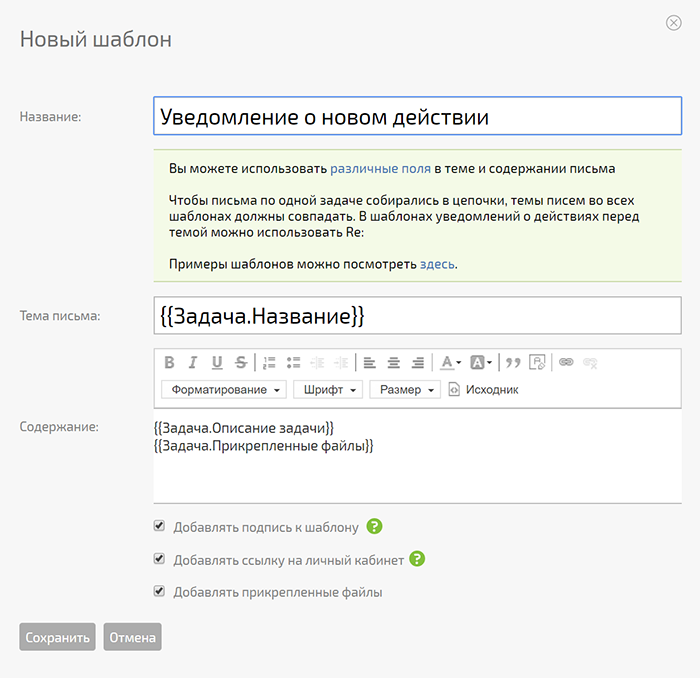Toggle bold formatting in the editor
This screenshot has height=678, width=700.
coord(169,362)
